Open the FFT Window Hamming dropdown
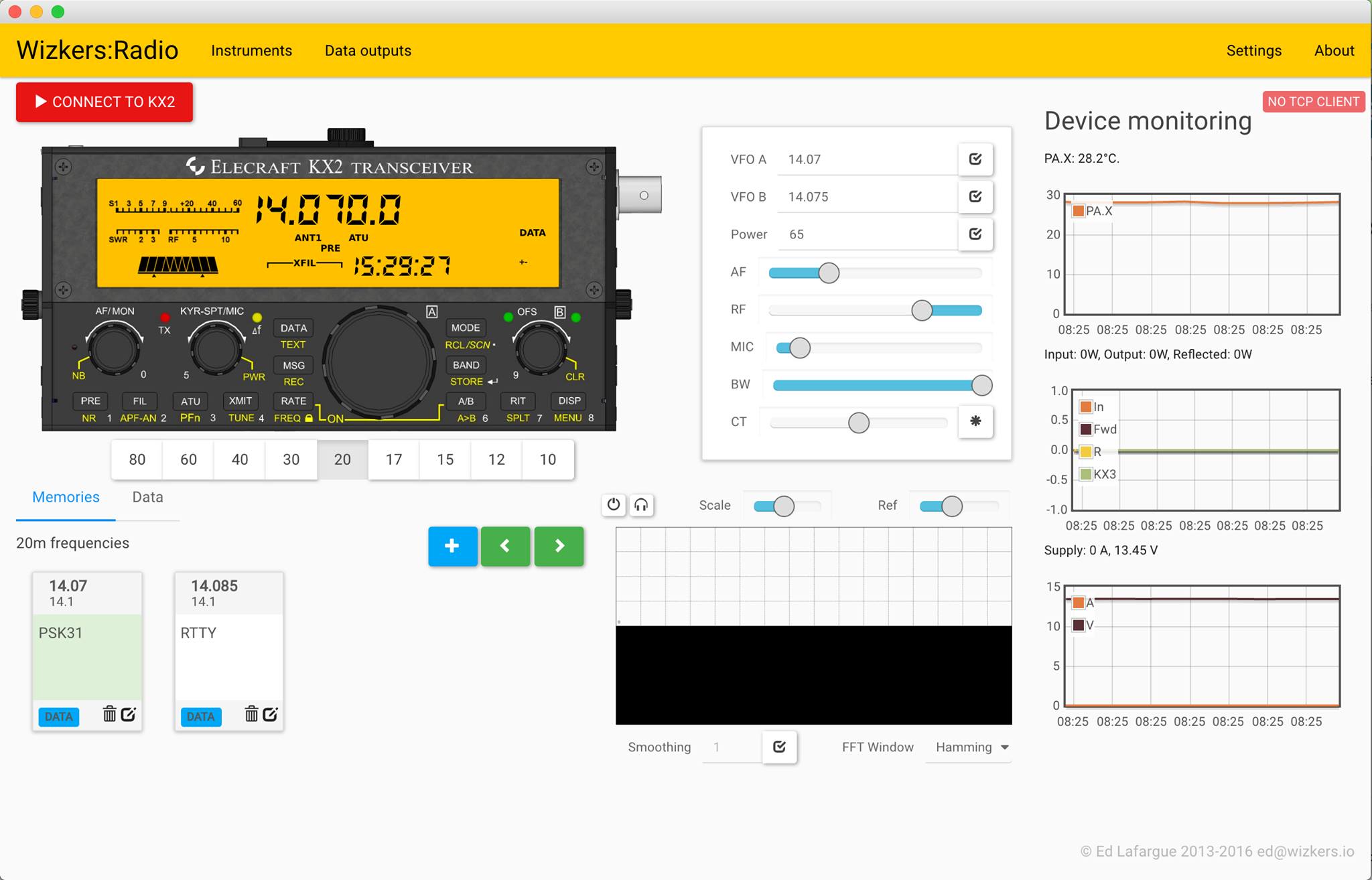 coord(969,747)
